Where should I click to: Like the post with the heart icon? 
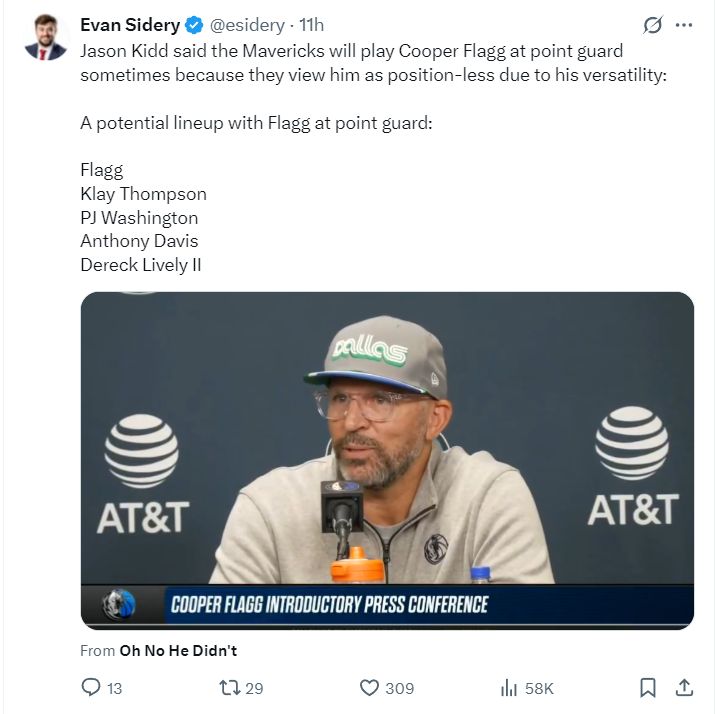[x=369, y=687]
